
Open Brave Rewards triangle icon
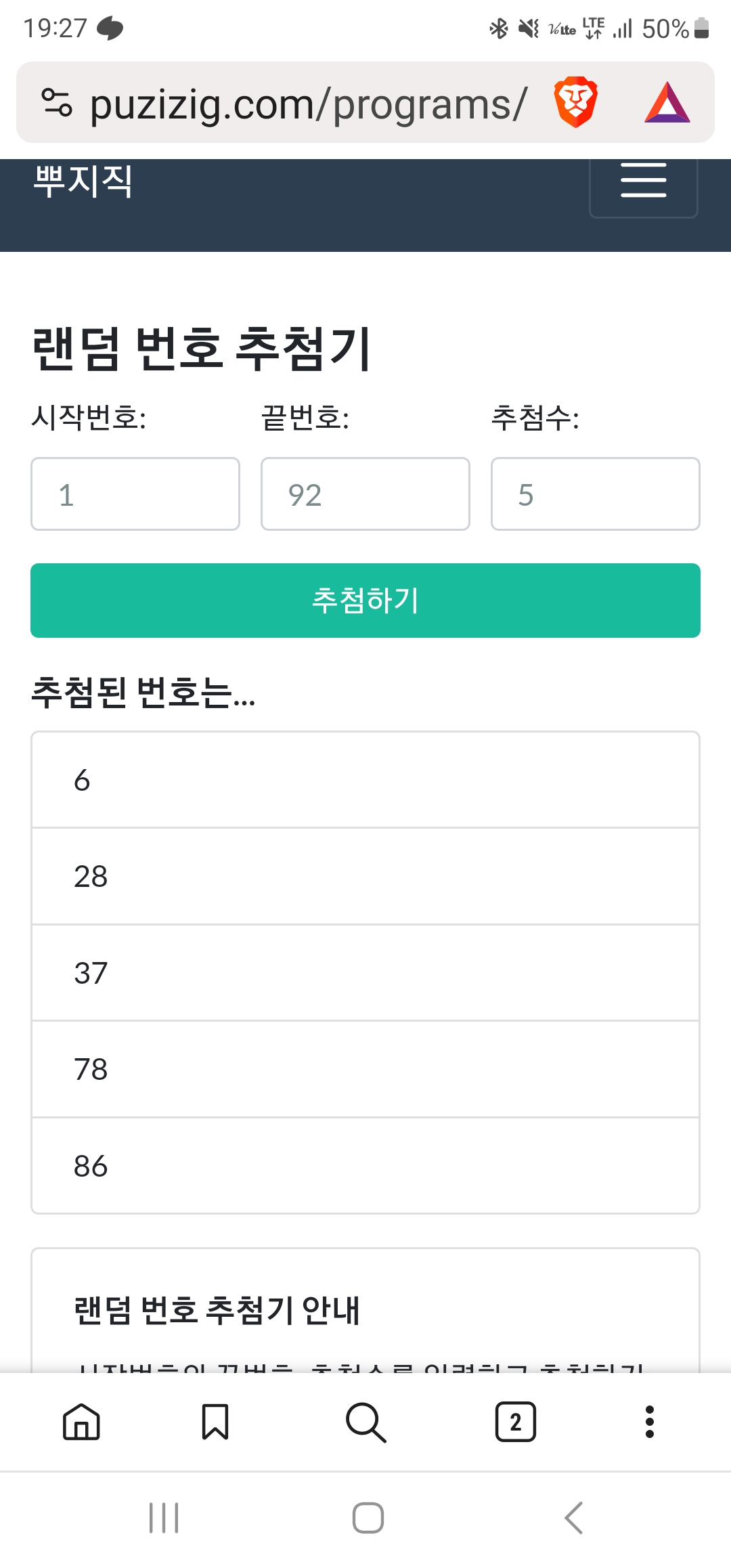point(667,103)
